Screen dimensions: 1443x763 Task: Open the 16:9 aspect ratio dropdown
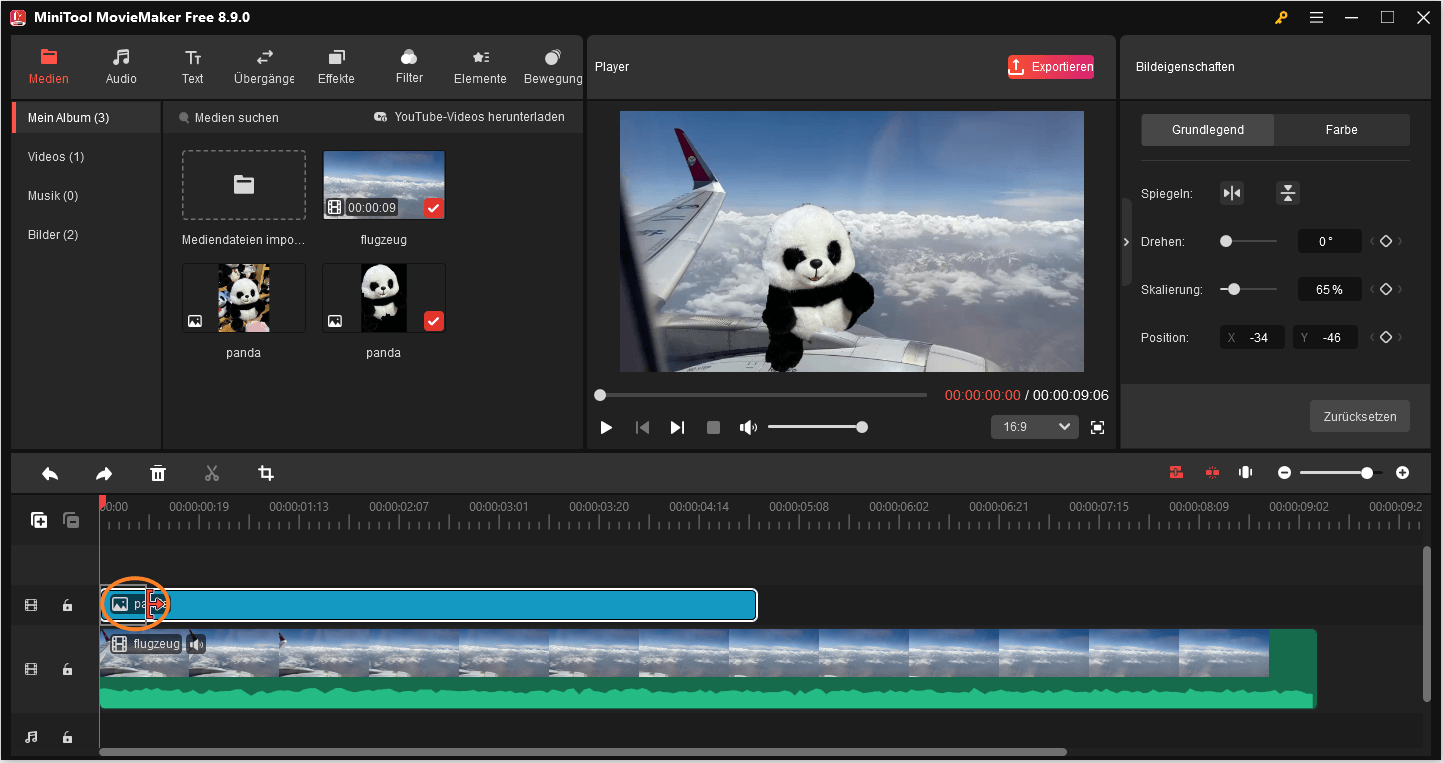(x=1034, y=427)
